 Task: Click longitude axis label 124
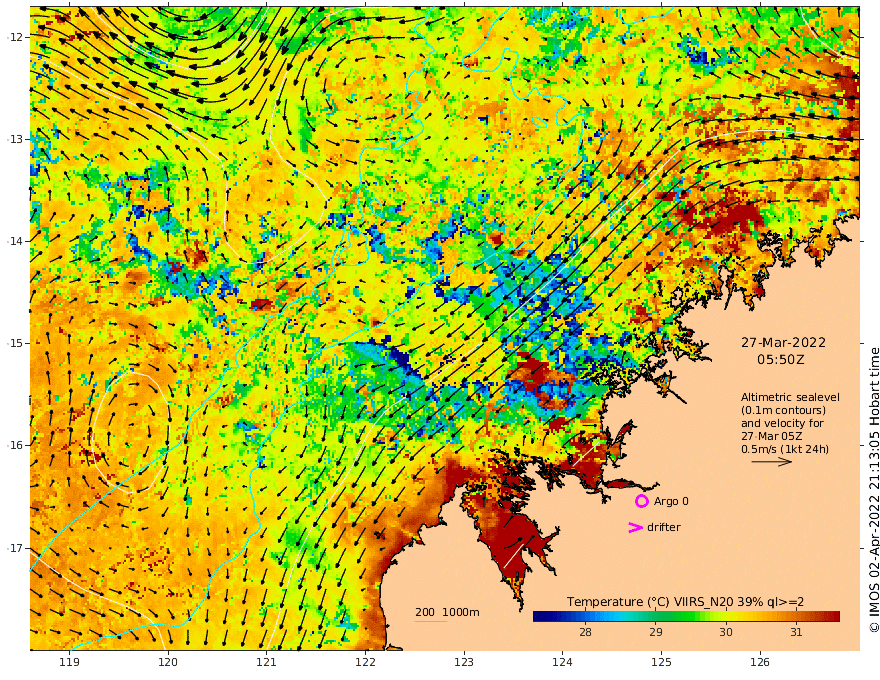(563, 663)
